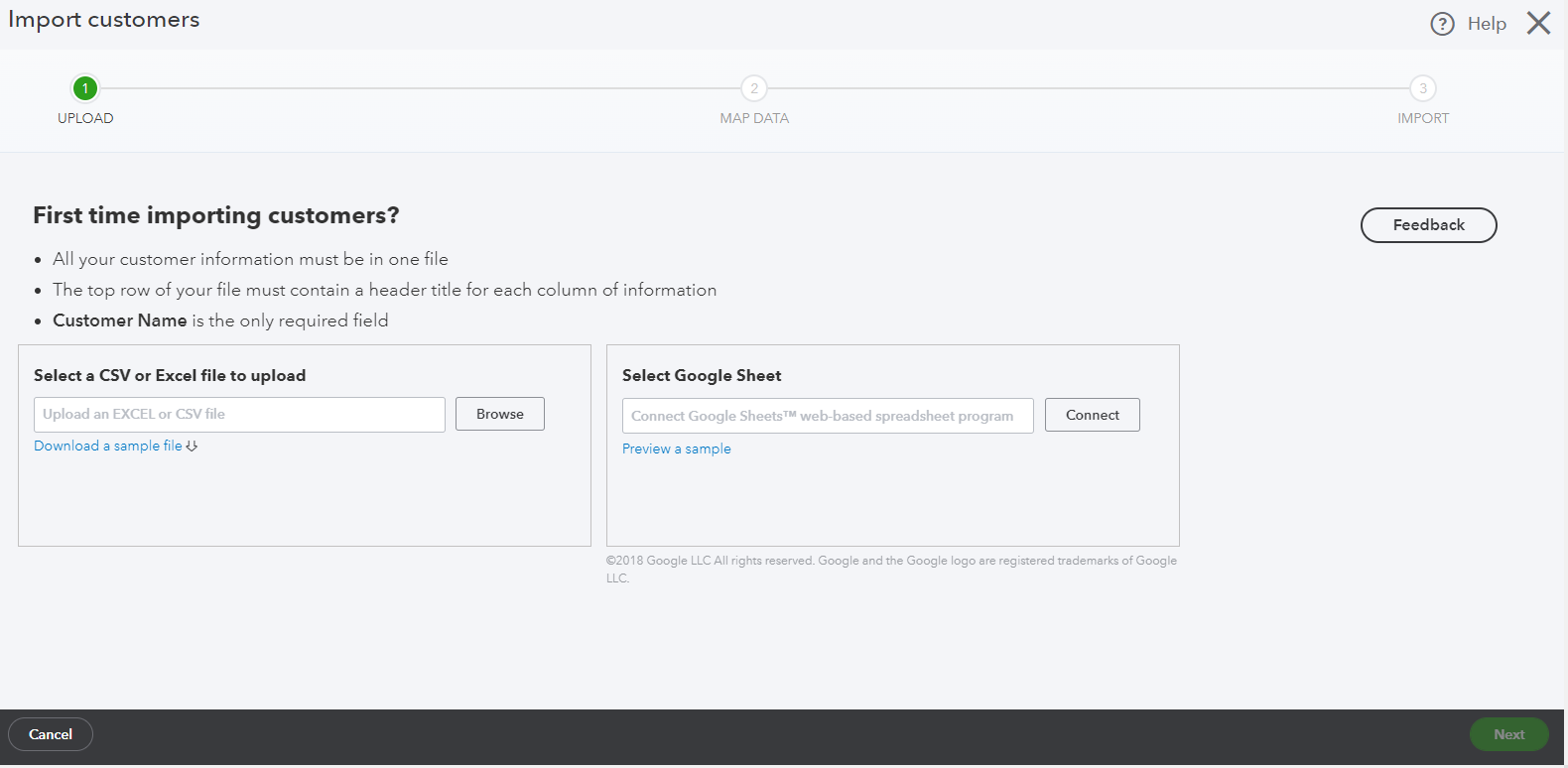Open the Preview a sample link
Screen dimensions: 1568x768
coord(676,448)
